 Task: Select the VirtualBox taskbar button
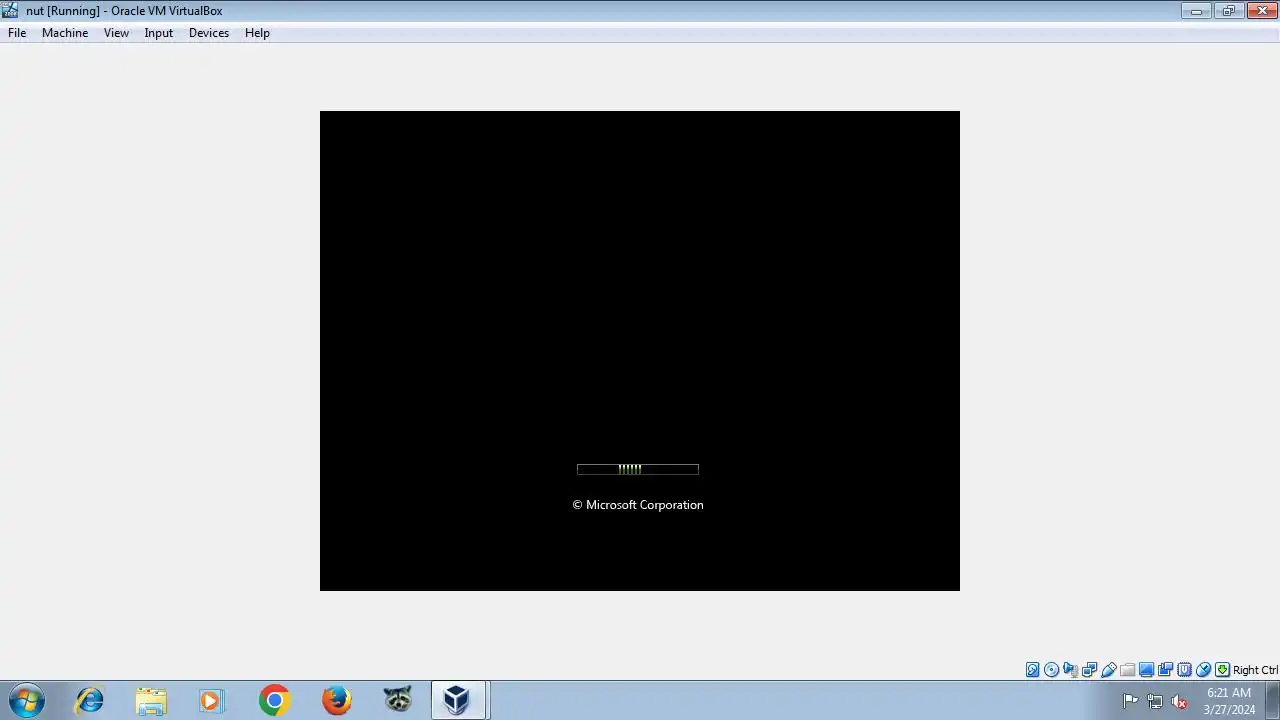(x=458, y=700)
